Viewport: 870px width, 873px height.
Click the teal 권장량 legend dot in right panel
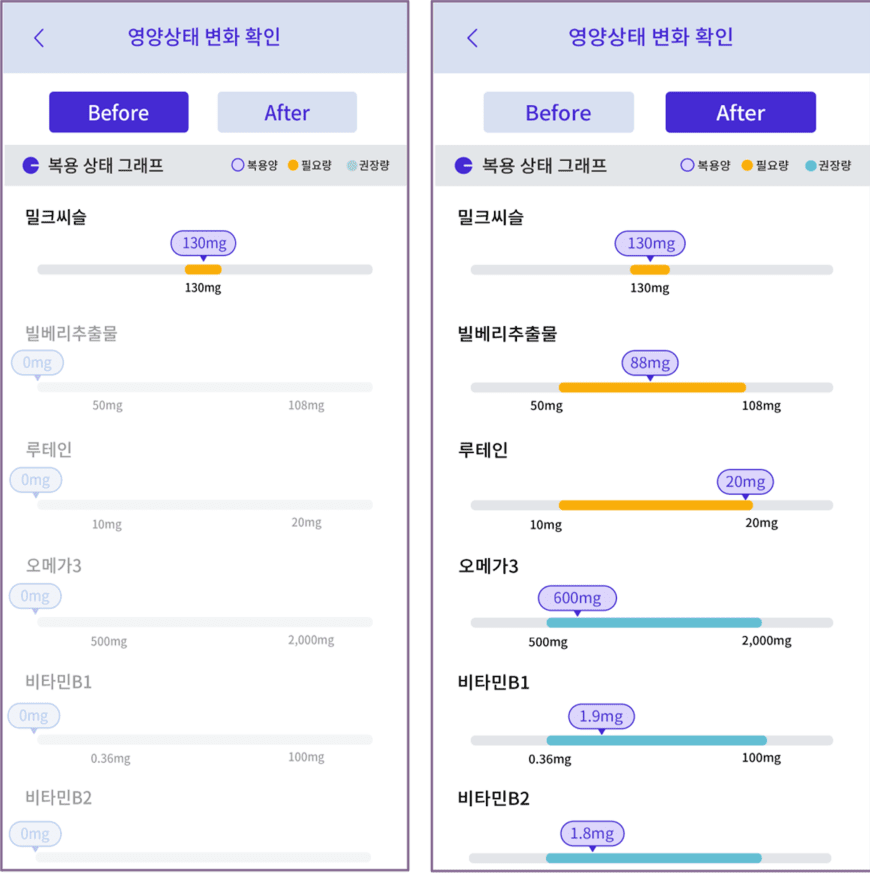(x=809, y=165)
